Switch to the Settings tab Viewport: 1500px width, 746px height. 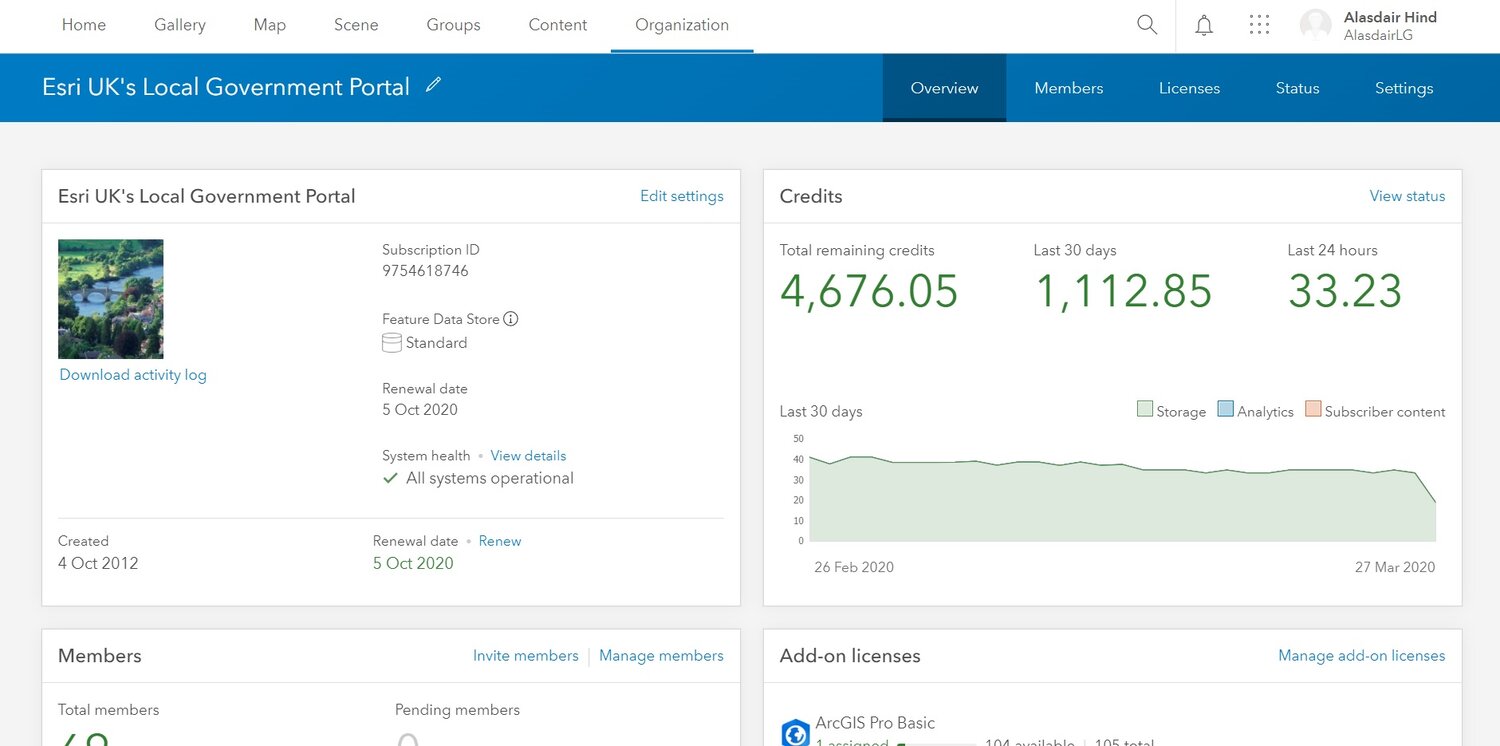coord(1404,88)
